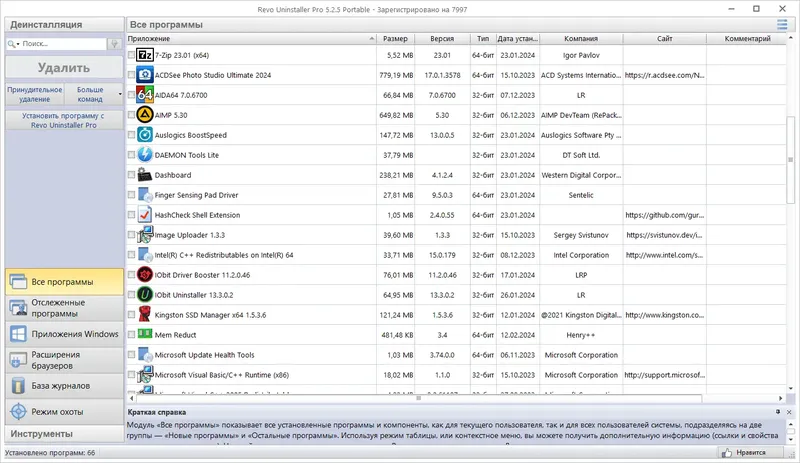Image resolution: width=800 pixels, height=463 pixels.
Task: Click the Mem Reduct program icon
Action: pyautogui.click(x=145, y=334)
